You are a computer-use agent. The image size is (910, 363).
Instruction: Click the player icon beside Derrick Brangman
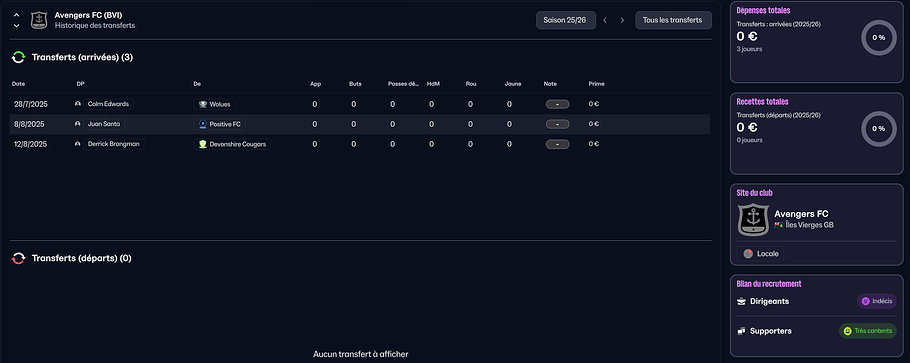coord(78,144)
